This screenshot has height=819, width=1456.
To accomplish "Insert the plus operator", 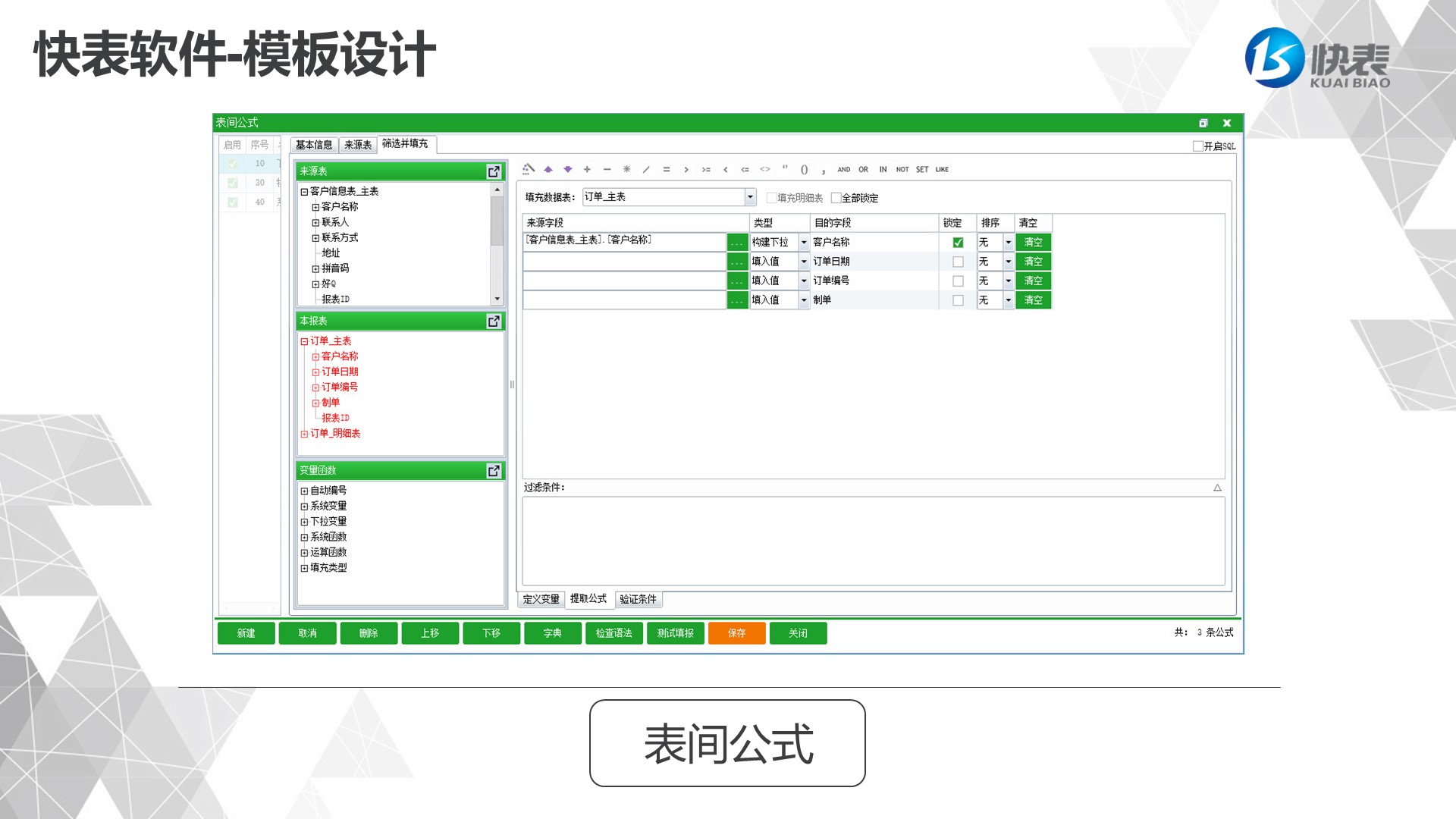I will pos(587,169).
